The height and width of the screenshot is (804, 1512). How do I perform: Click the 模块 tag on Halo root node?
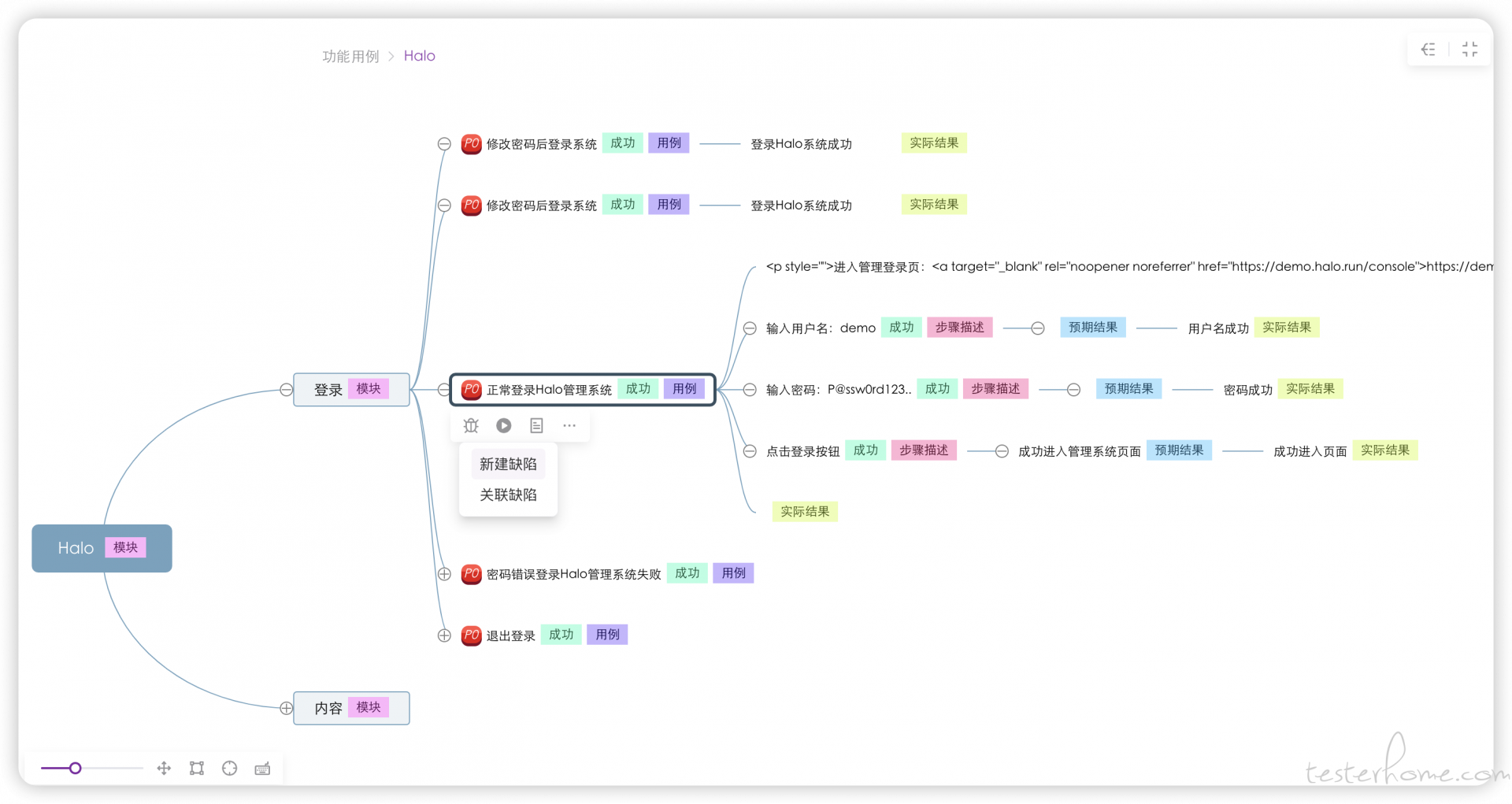pos(125,547)
